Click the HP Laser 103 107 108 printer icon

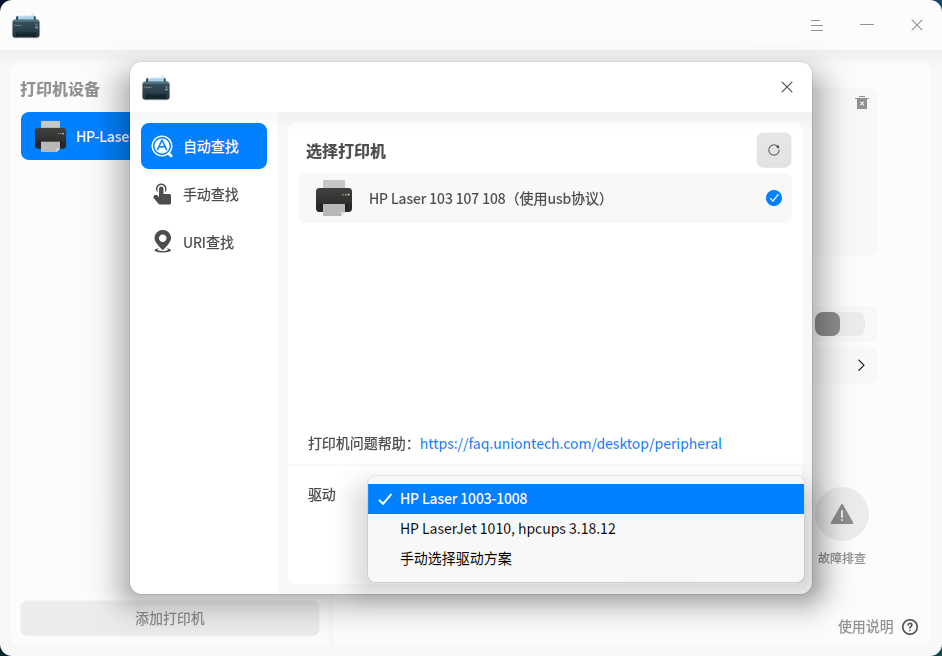click(333, 198)
